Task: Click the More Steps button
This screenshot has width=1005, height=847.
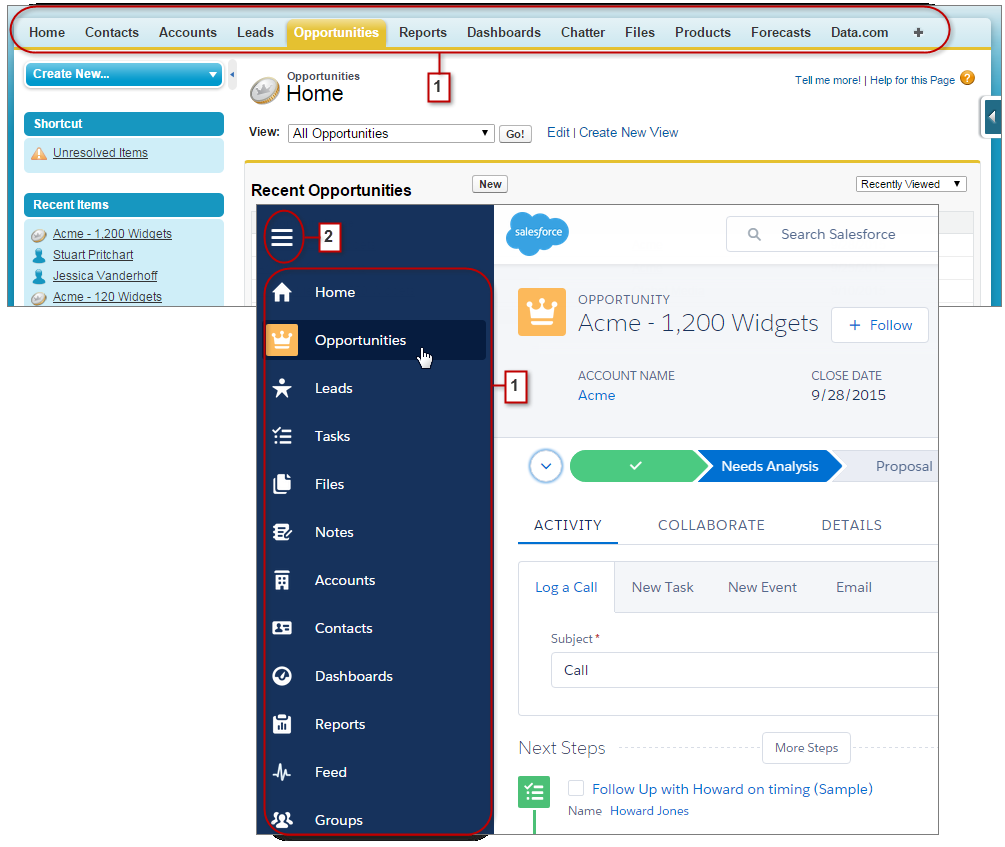Action: (x=806, y=748)
